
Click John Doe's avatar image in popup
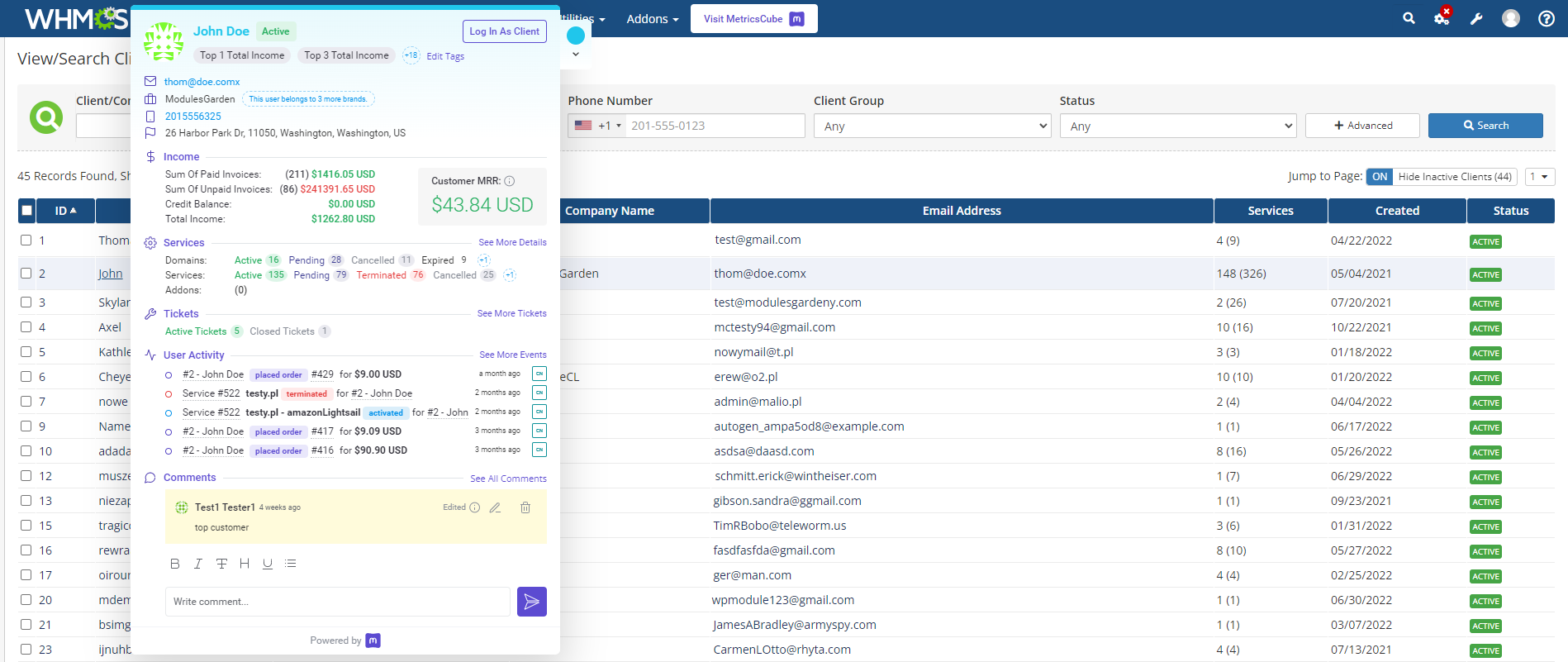(164, 42)
